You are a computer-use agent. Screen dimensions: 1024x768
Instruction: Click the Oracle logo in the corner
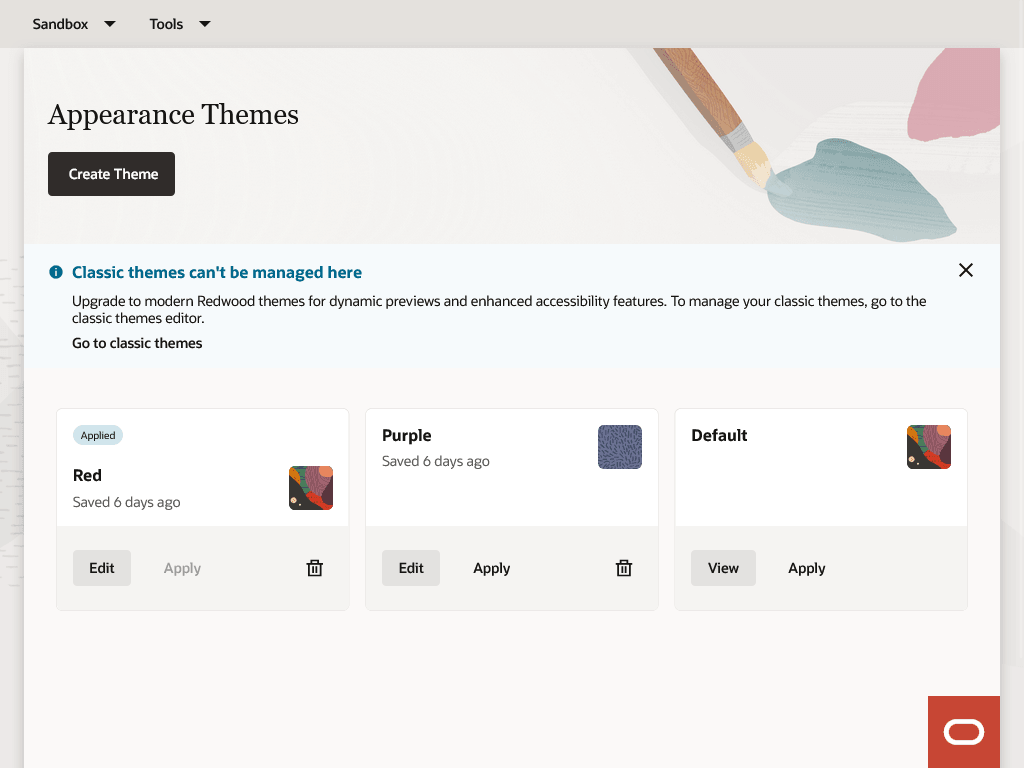click(x=963, y=731)
